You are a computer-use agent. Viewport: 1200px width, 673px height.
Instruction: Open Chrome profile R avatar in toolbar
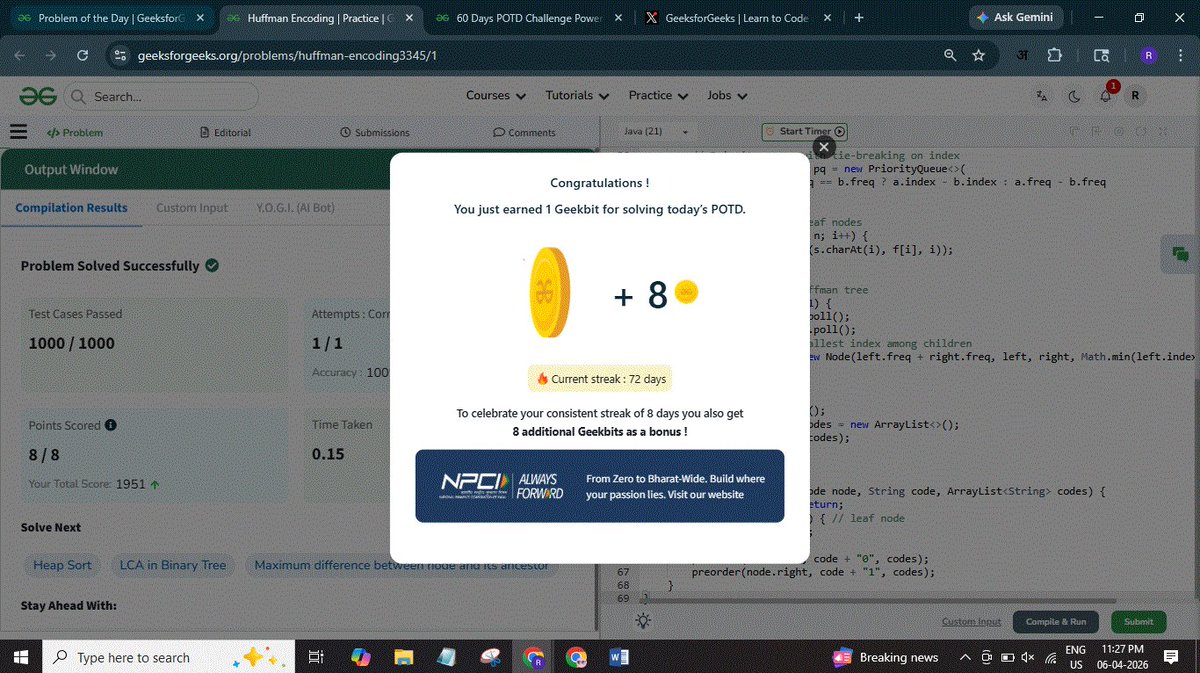coord(1149,55)
